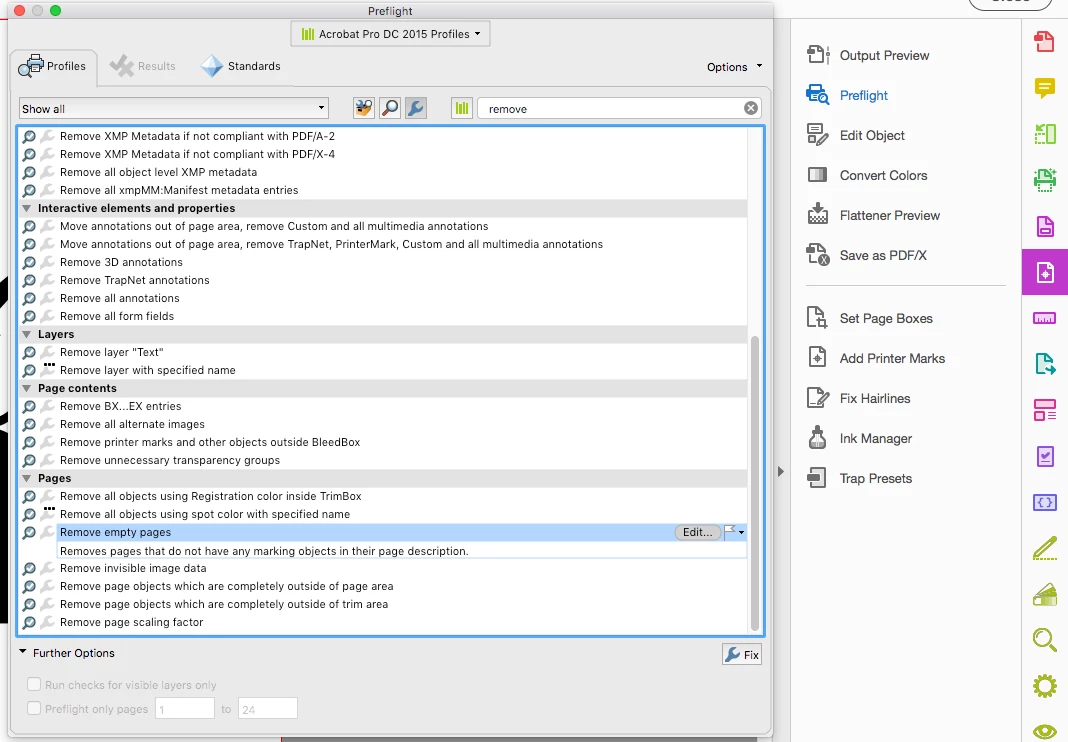The width and height of the screenshot is (1068, 742).
Task: Click the magnifier icon beside Remove 3D annotations
Action: (29, 262)
